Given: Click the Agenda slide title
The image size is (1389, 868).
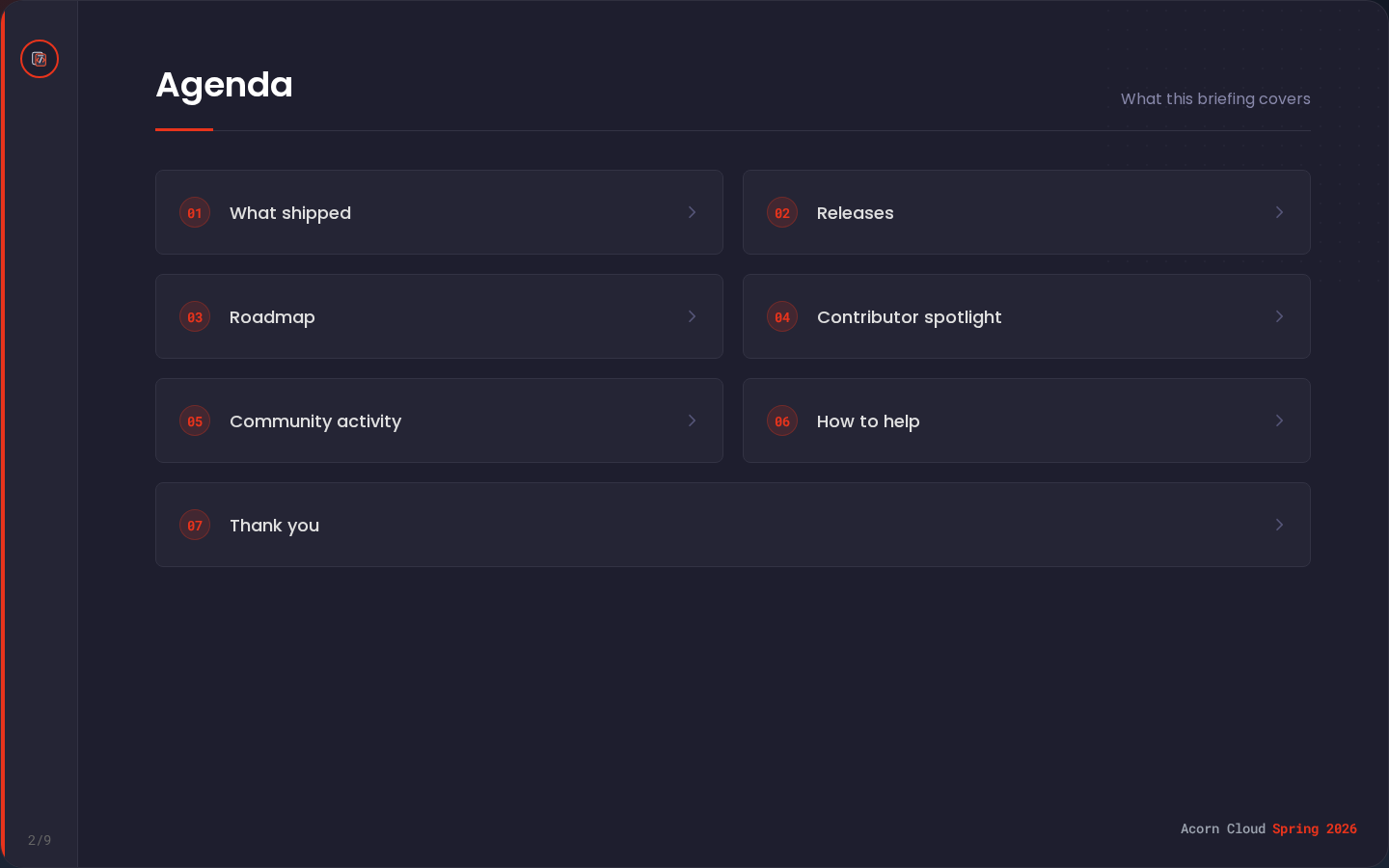Looking at the screenshot, I should click(224, 85).
